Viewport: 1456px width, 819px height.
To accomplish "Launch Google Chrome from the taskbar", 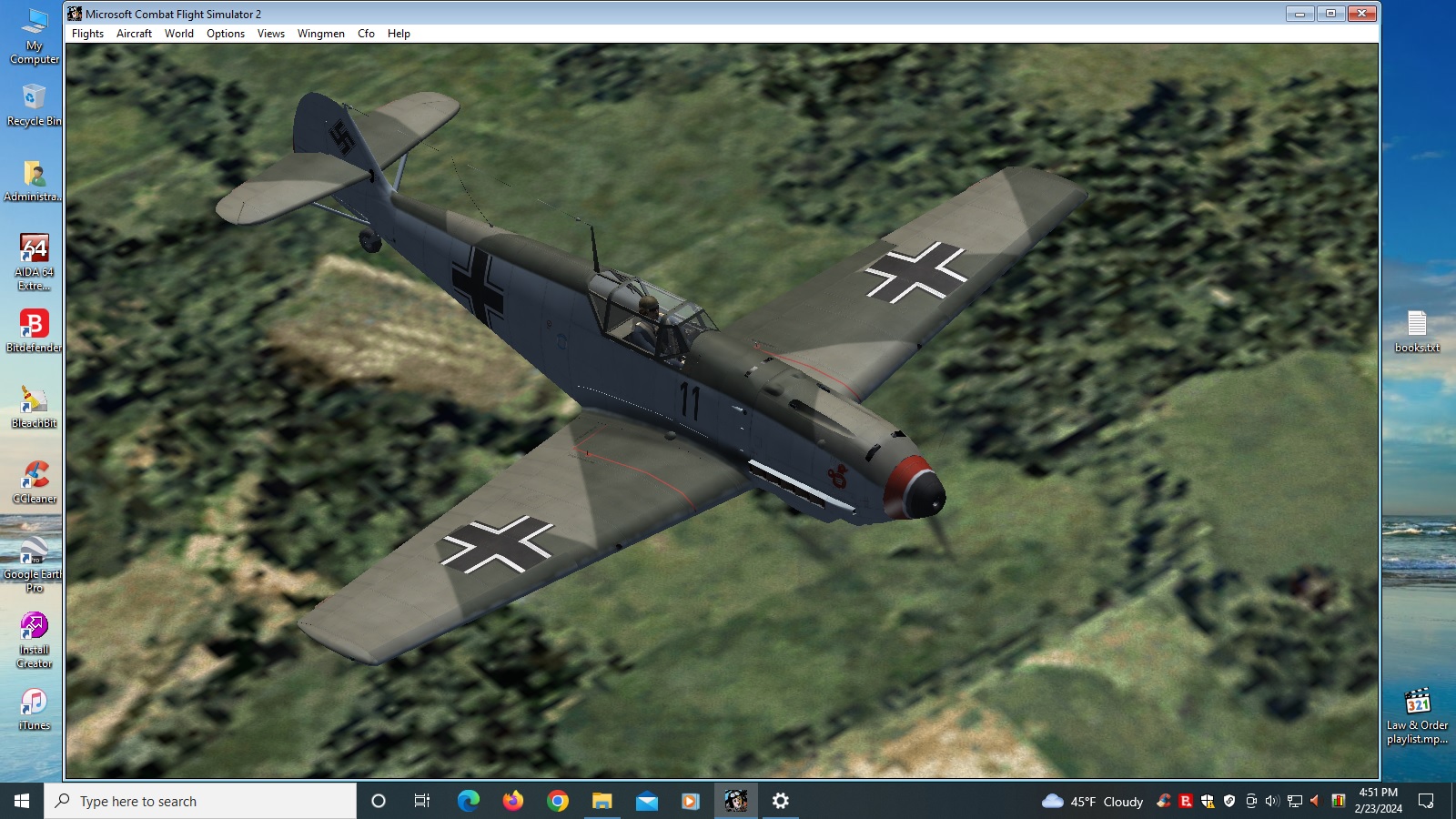I will 557,801.
